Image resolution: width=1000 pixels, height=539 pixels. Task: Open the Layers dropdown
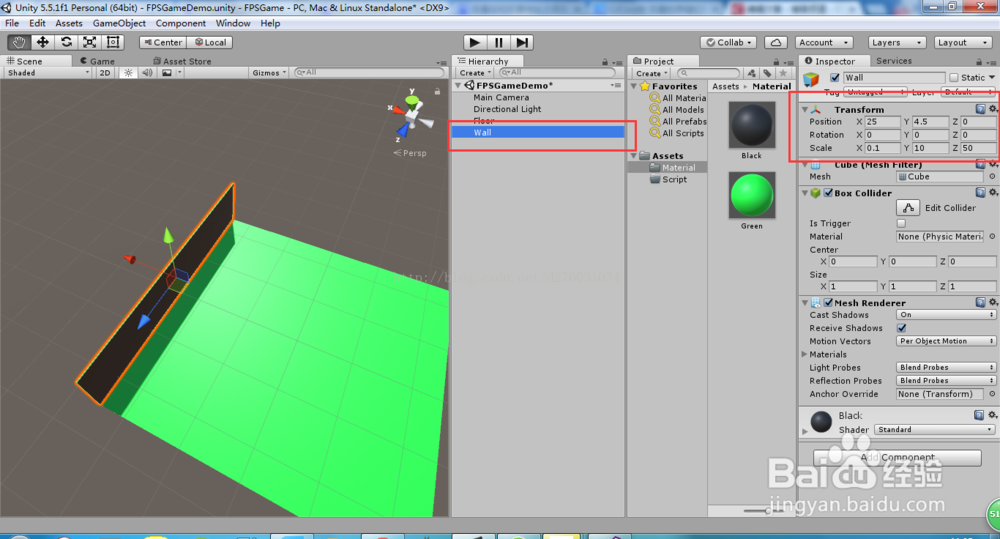click(x=897, y=42)
